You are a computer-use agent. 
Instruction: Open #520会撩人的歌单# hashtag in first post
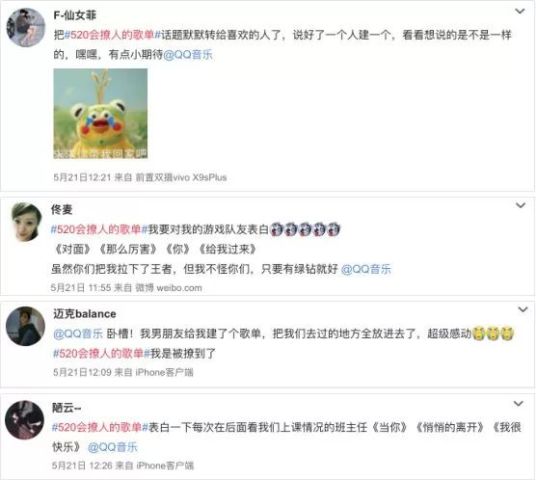click(112, 35)
